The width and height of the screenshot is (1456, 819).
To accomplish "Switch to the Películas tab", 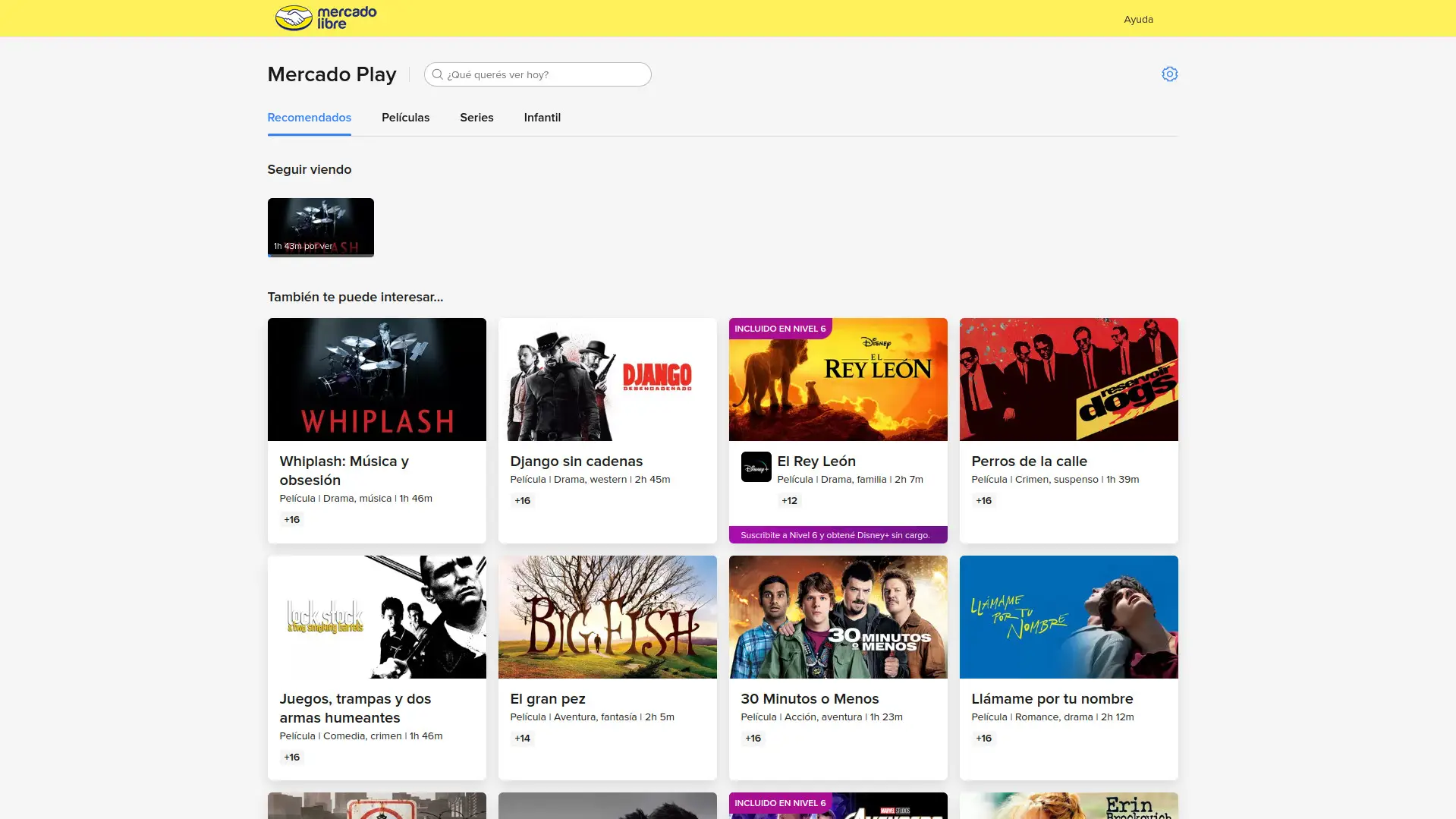I will click(405, 118).
